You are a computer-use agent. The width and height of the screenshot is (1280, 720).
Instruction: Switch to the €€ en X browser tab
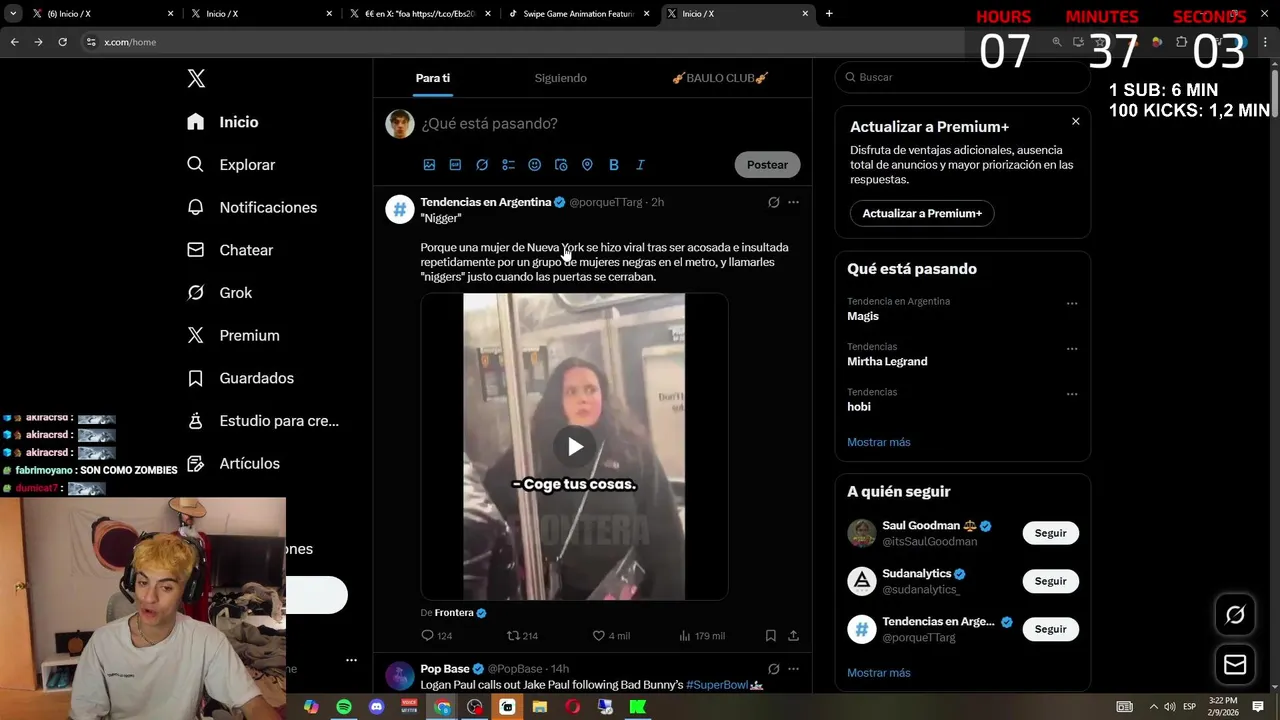click(419, 14)
